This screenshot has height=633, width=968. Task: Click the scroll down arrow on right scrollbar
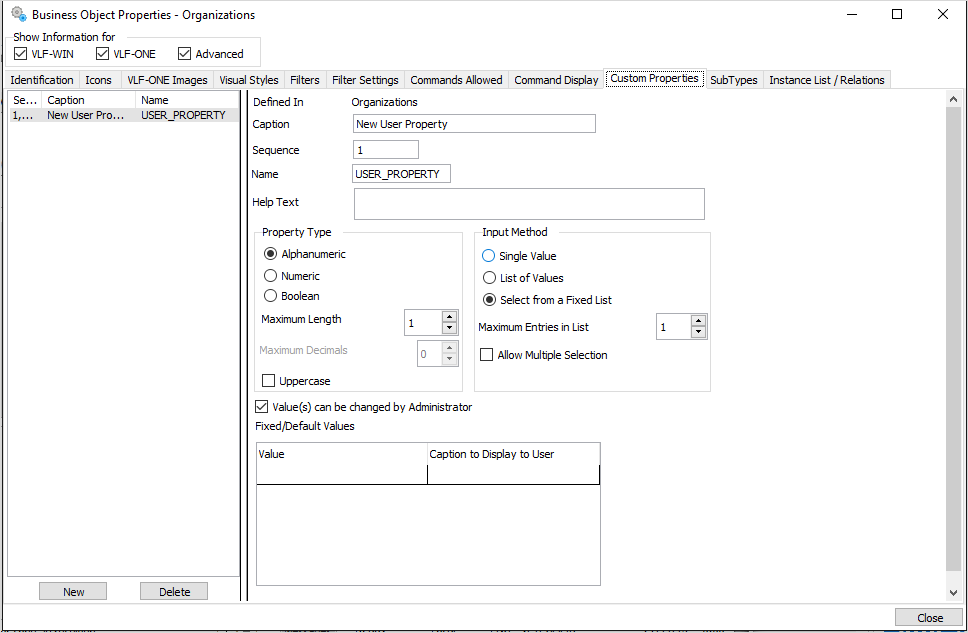click(953, 592)
